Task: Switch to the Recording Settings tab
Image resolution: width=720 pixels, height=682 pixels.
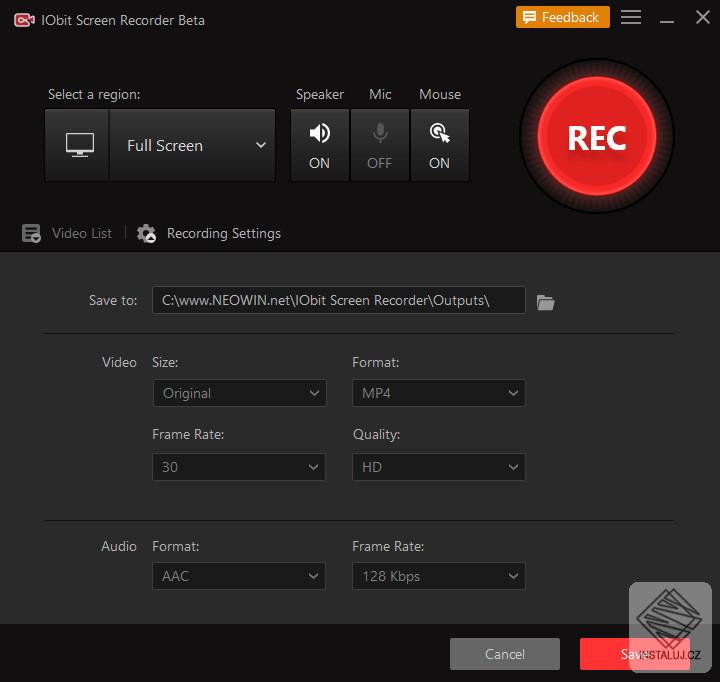Action: [208, 233]
